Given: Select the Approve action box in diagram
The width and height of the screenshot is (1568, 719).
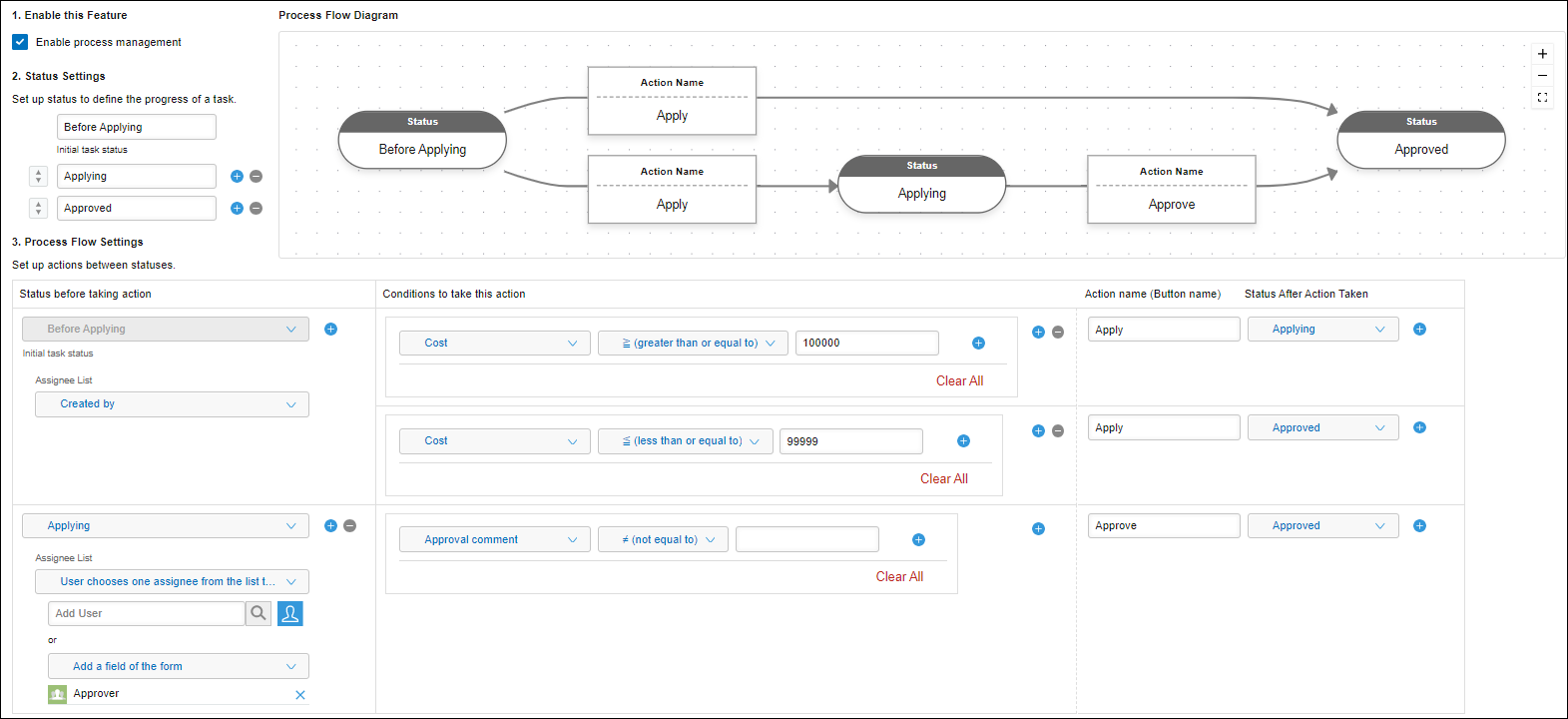Looking at the screenshot, I should coord(1172,189).
